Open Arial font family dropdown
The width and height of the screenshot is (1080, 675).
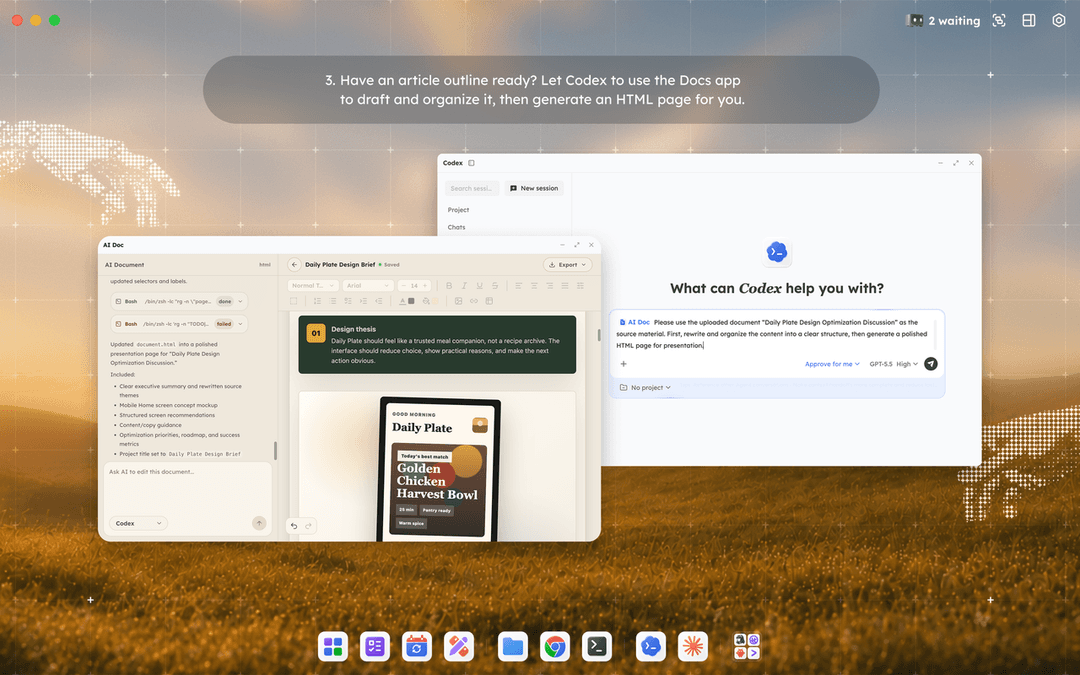(368, 285)
